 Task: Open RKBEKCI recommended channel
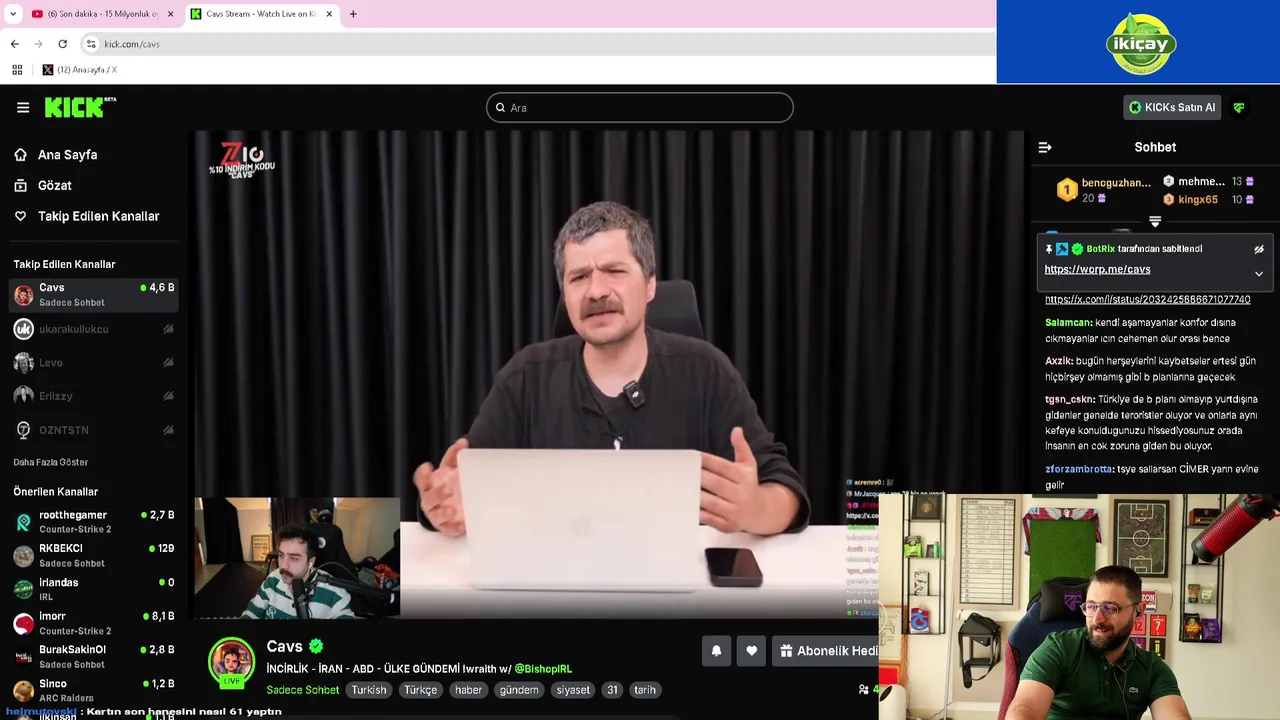[94, 556]
